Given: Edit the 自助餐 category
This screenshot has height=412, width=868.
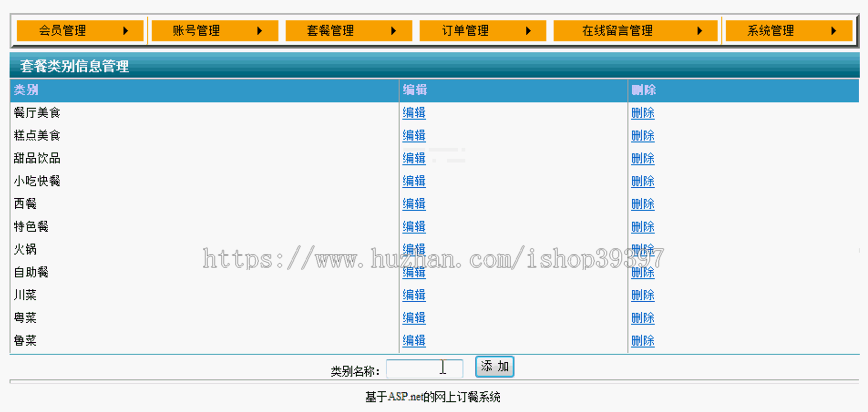Looking at the screenshot, I should point(414,272).
